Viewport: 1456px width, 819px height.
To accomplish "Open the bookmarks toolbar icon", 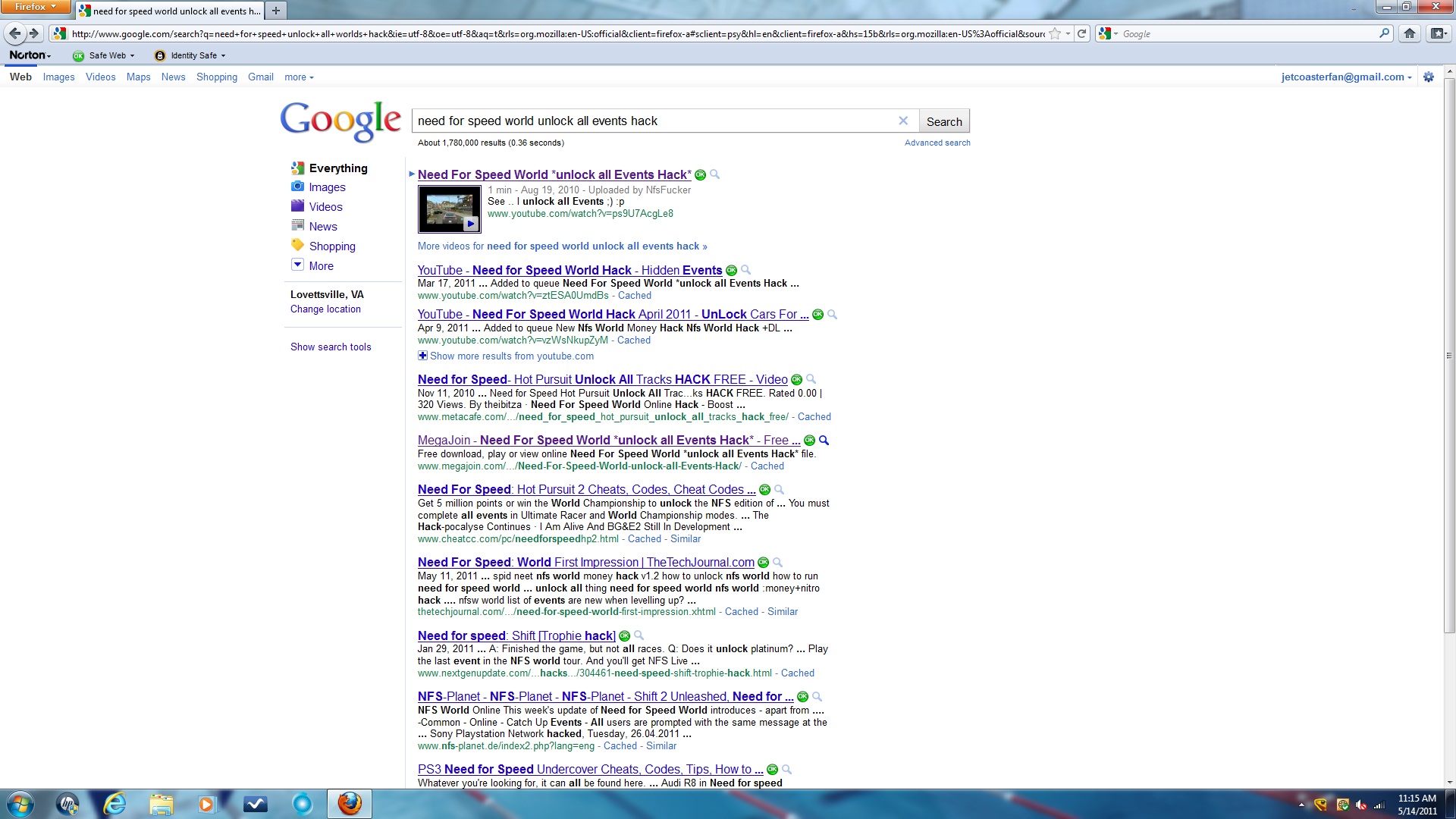I will 1437,33.
